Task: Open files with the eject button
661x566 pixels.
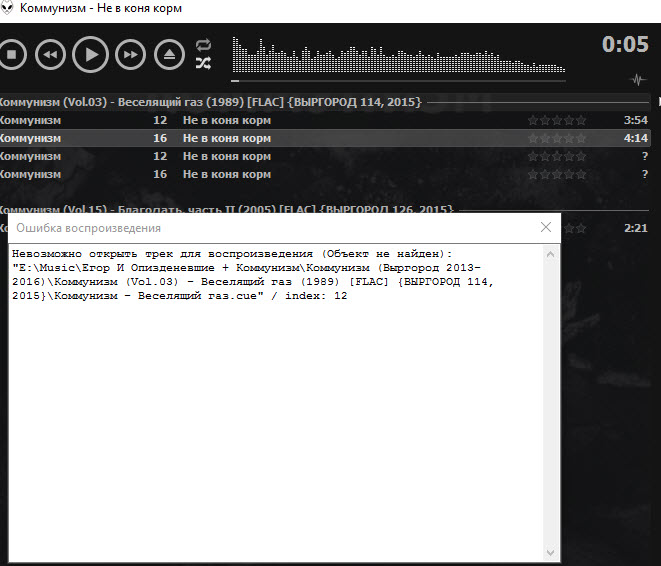Action: (x=169, y=55)
